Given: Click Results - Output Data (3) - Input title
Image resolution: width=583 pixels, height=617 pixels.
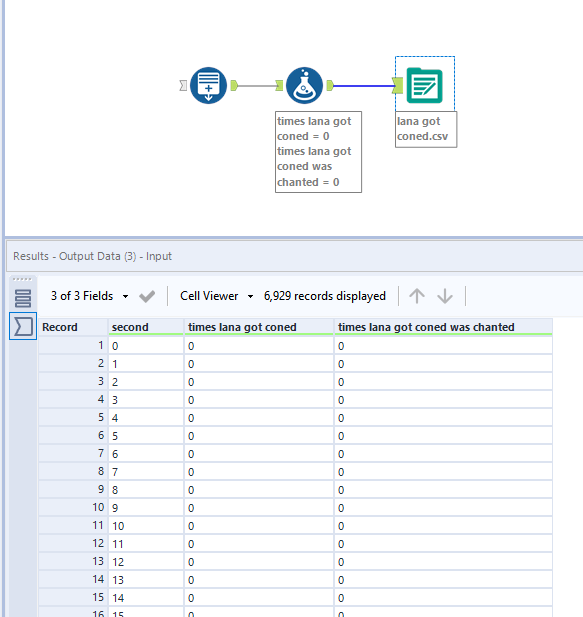Looking at the screenshot, I should pyautogui.click(x=92, y=256).
